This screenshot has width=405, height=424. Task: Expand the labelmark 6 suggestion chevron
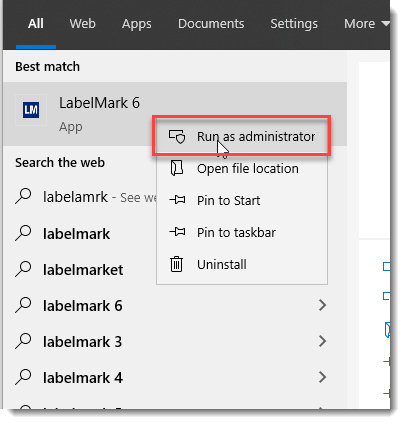tap(322, 305)
